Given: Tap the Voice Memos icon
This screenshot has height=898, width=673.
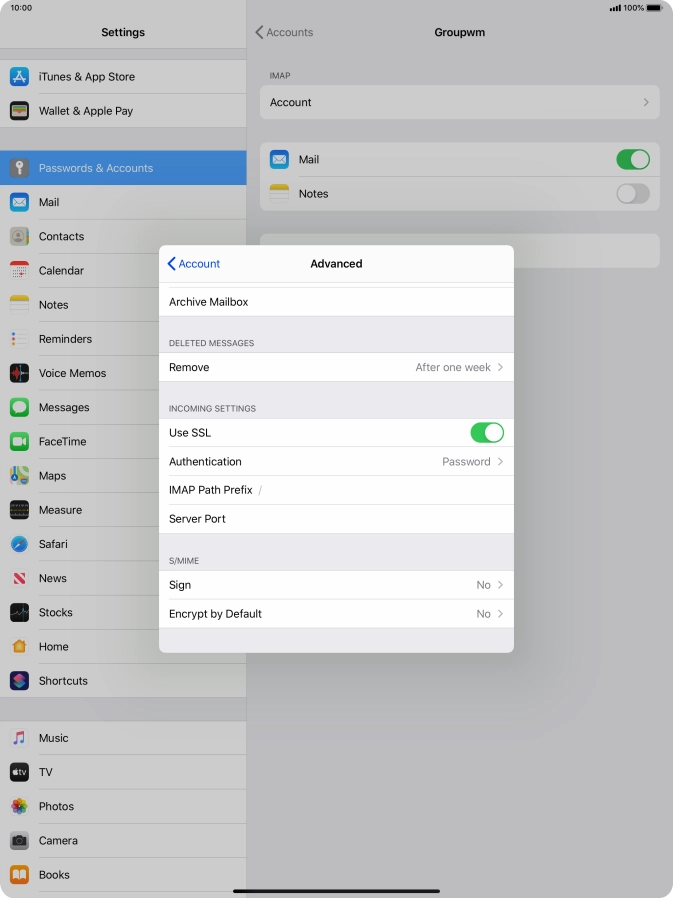Looking at the screenshot, I should 19,373.
